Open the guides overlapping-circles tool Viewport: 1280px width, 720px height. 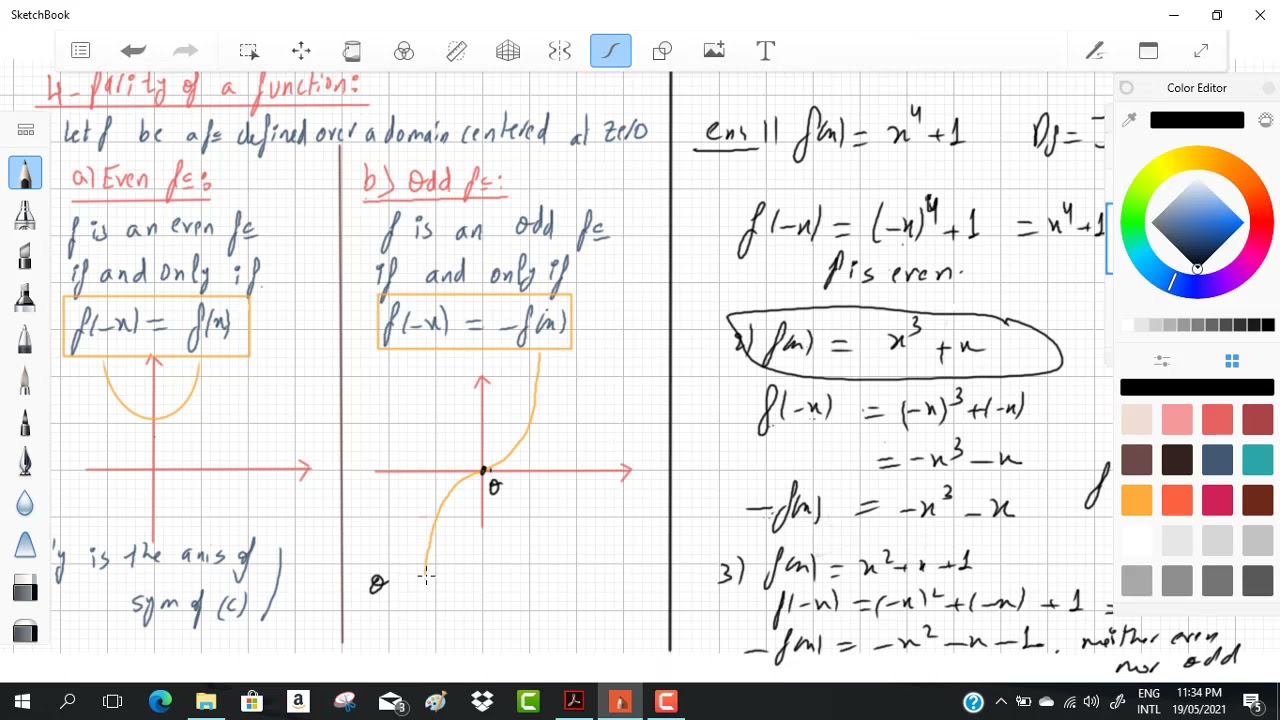pos(404,50)
